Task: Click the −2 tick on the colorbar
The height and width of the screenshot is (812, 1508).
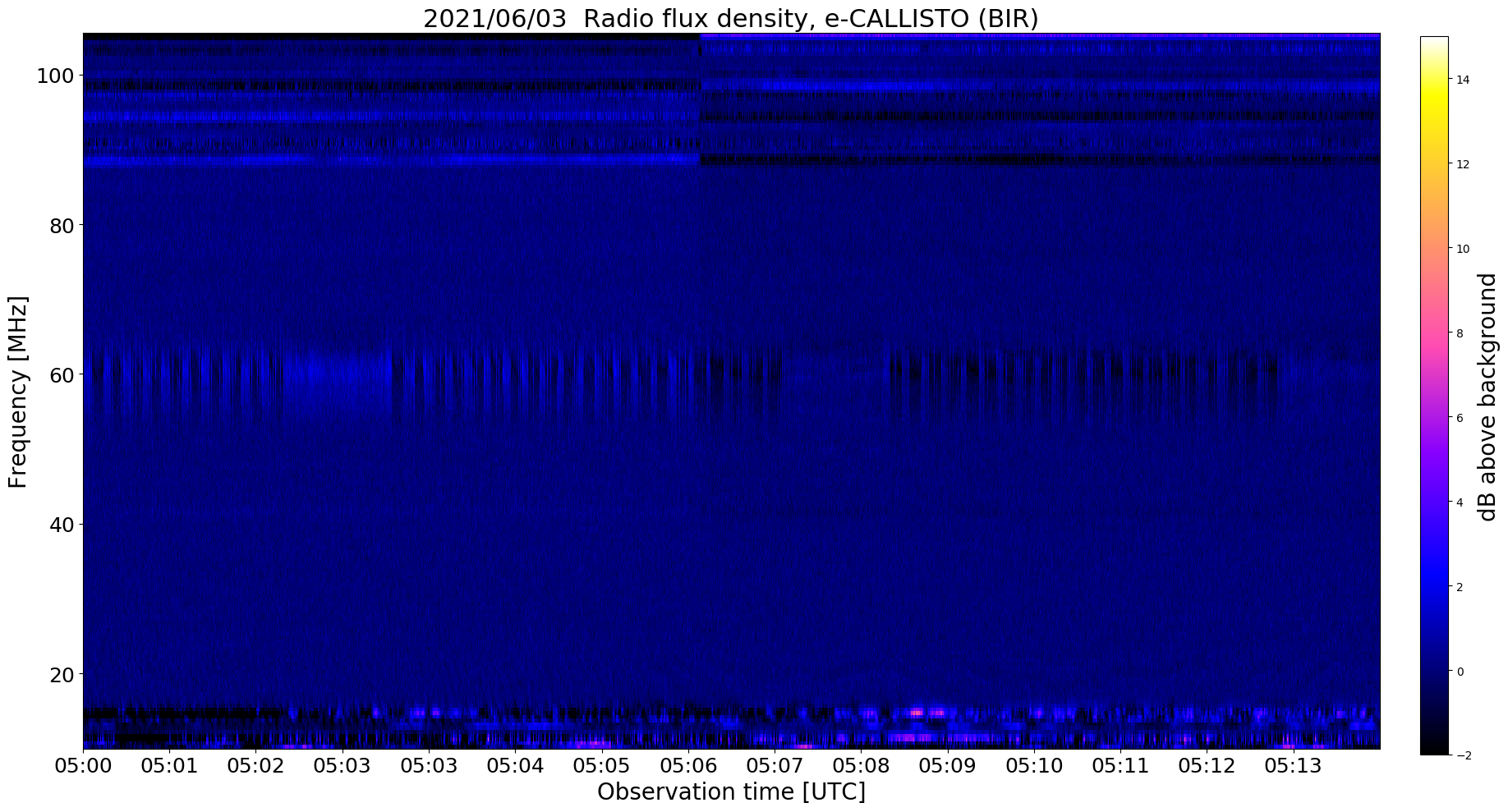Action: coord(1462,755)
